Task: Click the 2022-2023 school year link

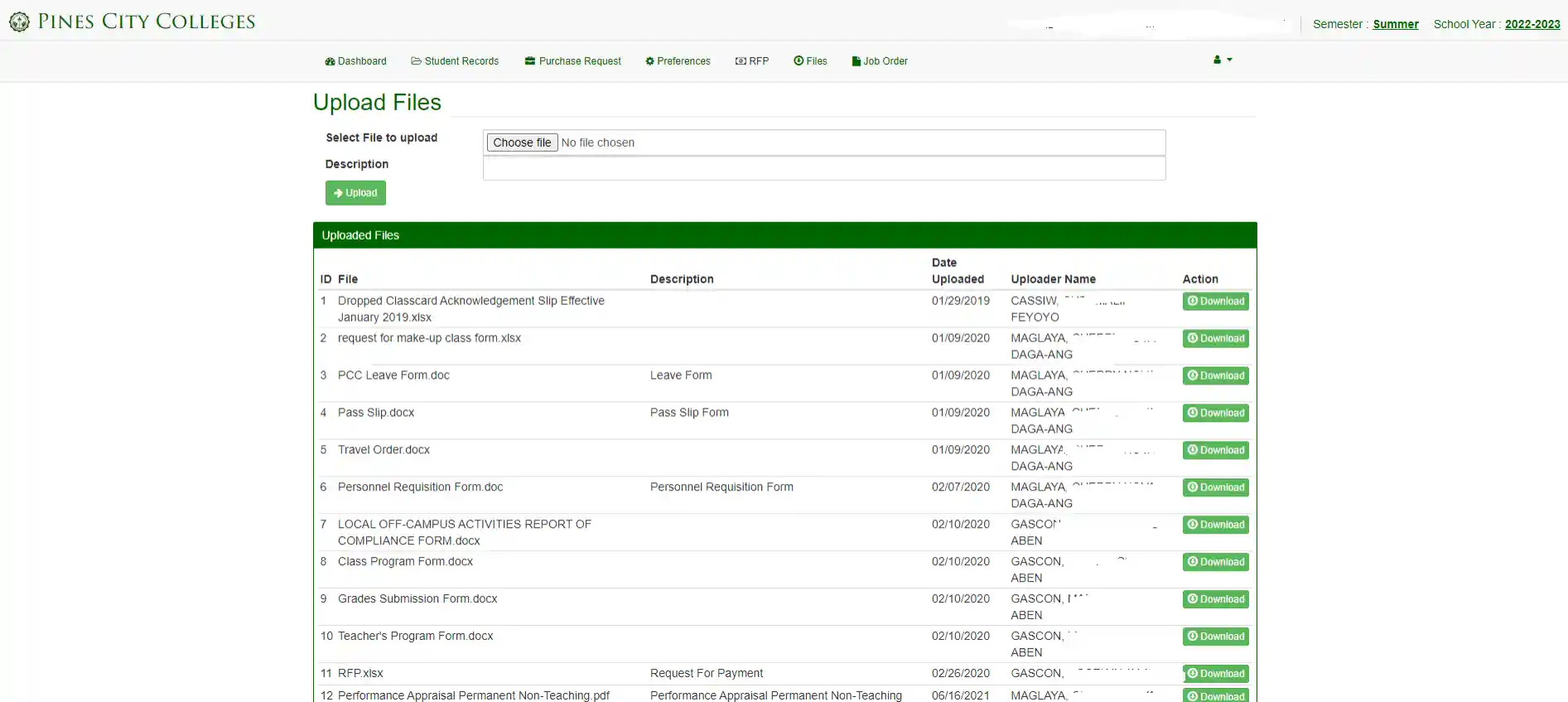Action: click(1532, 24)
